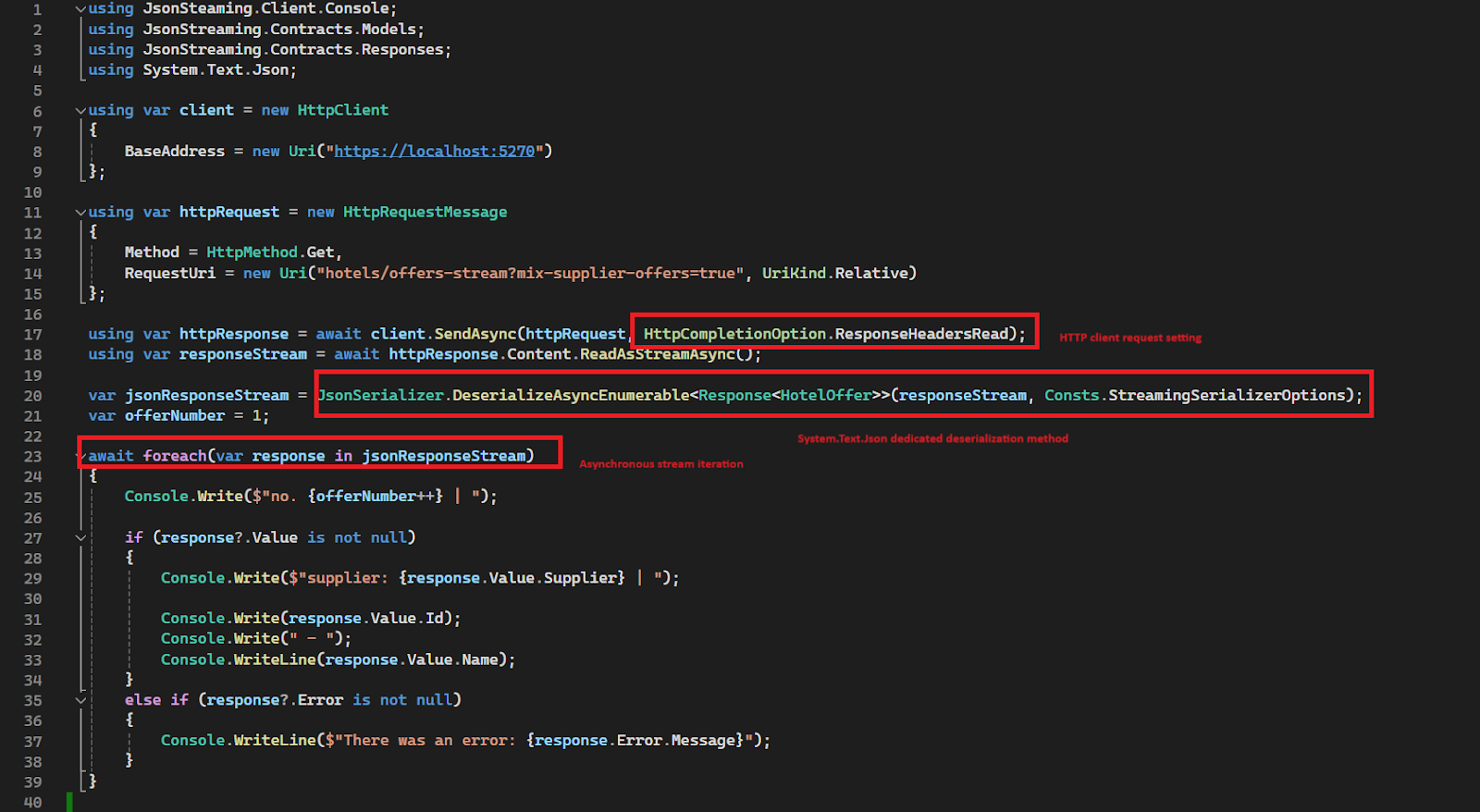
Task: Click 'HttpCompletionOption.ResponseHeadersRead' argument
Action: 826,334
